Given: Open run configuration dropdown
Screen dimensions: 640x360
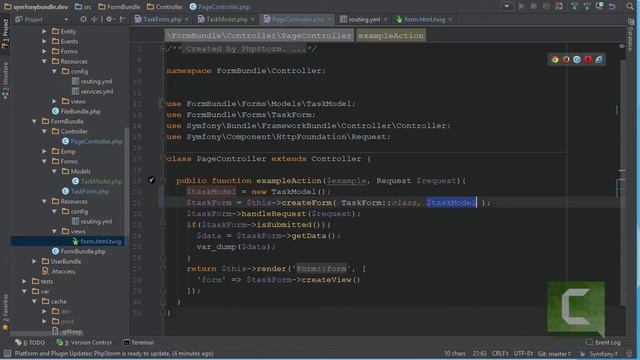Looking at the screenshot, I should click(507, 6).
